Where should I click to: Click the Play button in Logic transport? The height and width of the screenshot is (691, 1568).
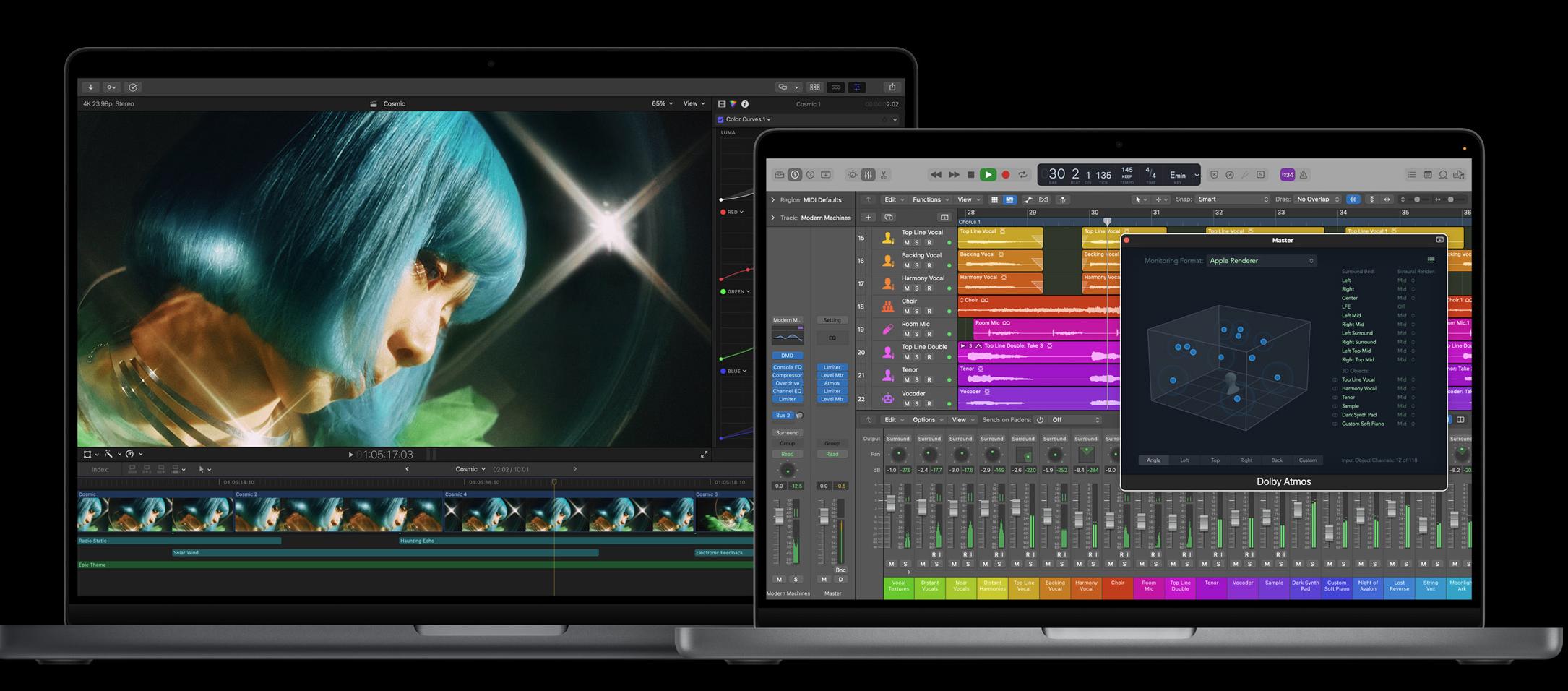tap(988, 175)
